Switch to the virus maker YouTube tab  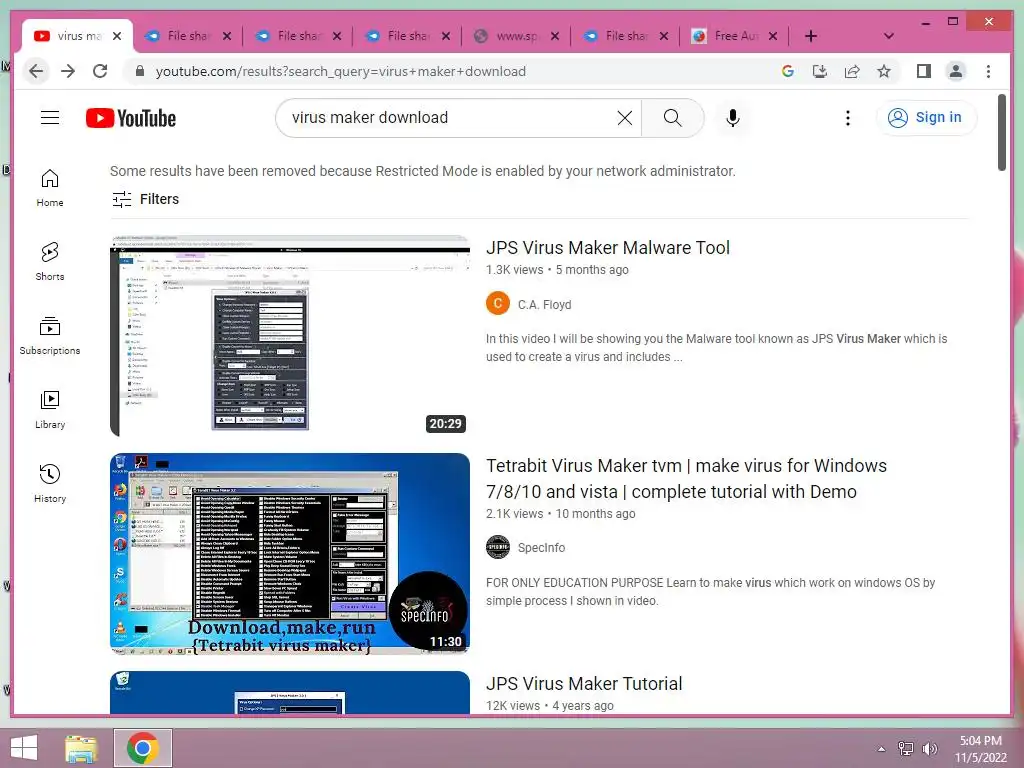(x=78, y=36)
